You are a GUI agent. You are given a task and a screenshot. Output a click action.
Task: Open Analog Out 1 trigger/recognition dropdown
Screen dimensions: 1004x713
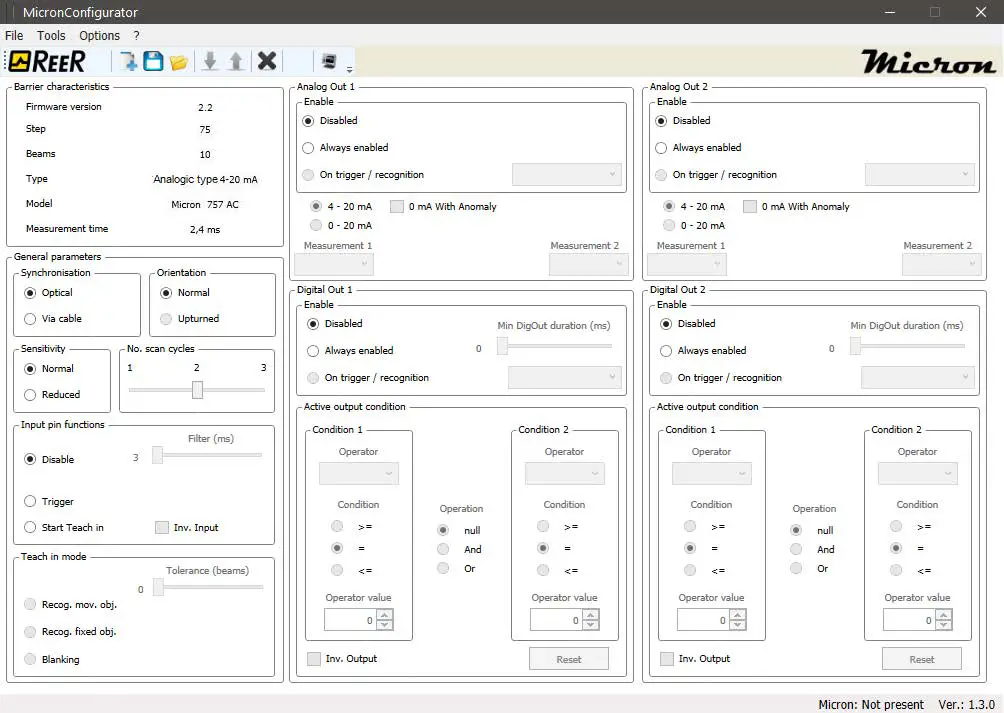coord(566,175)
